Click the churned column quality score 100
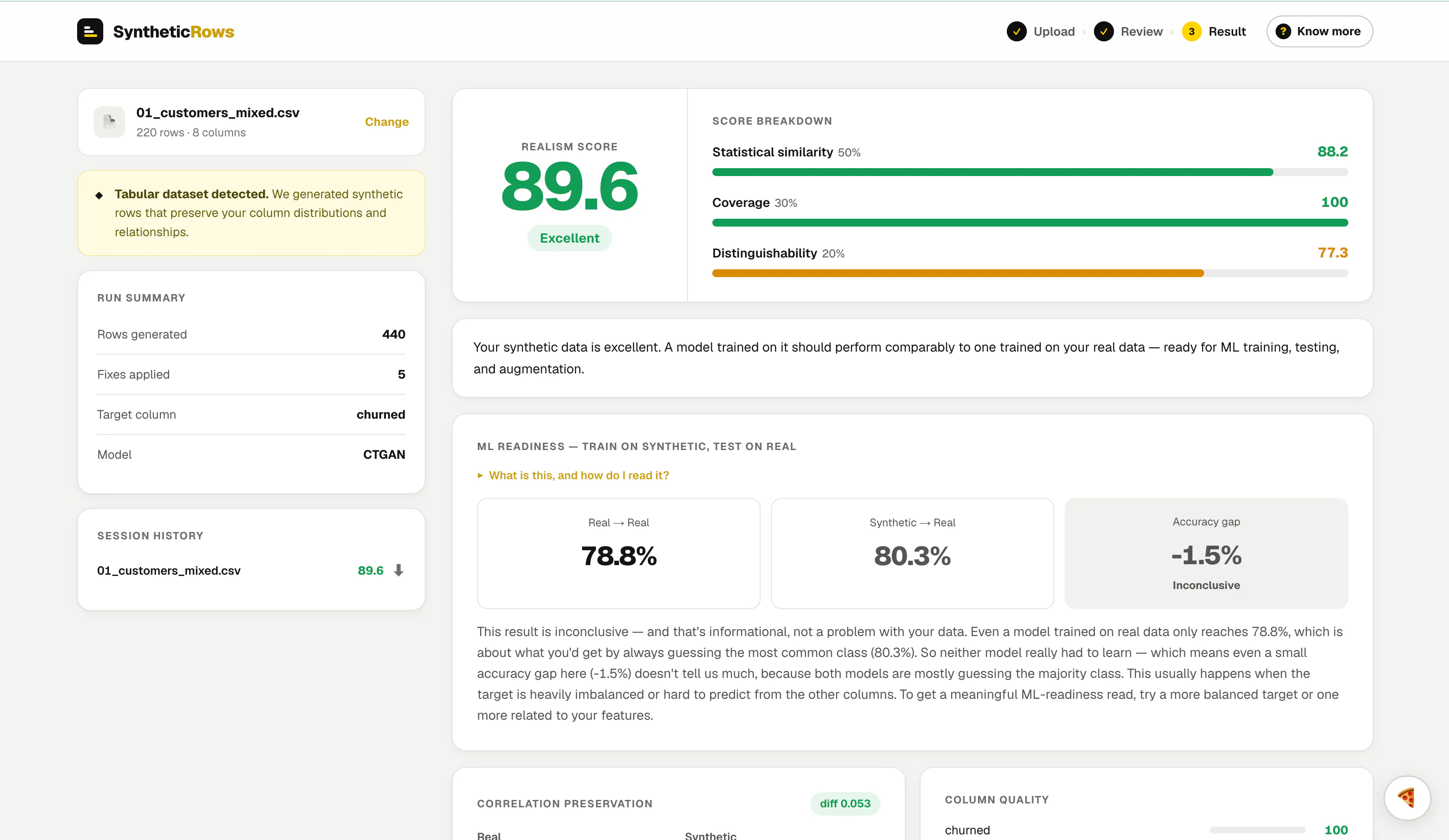Image resolution: width=1449 pixels, height=840 pixels. (x=1336, y=830)
